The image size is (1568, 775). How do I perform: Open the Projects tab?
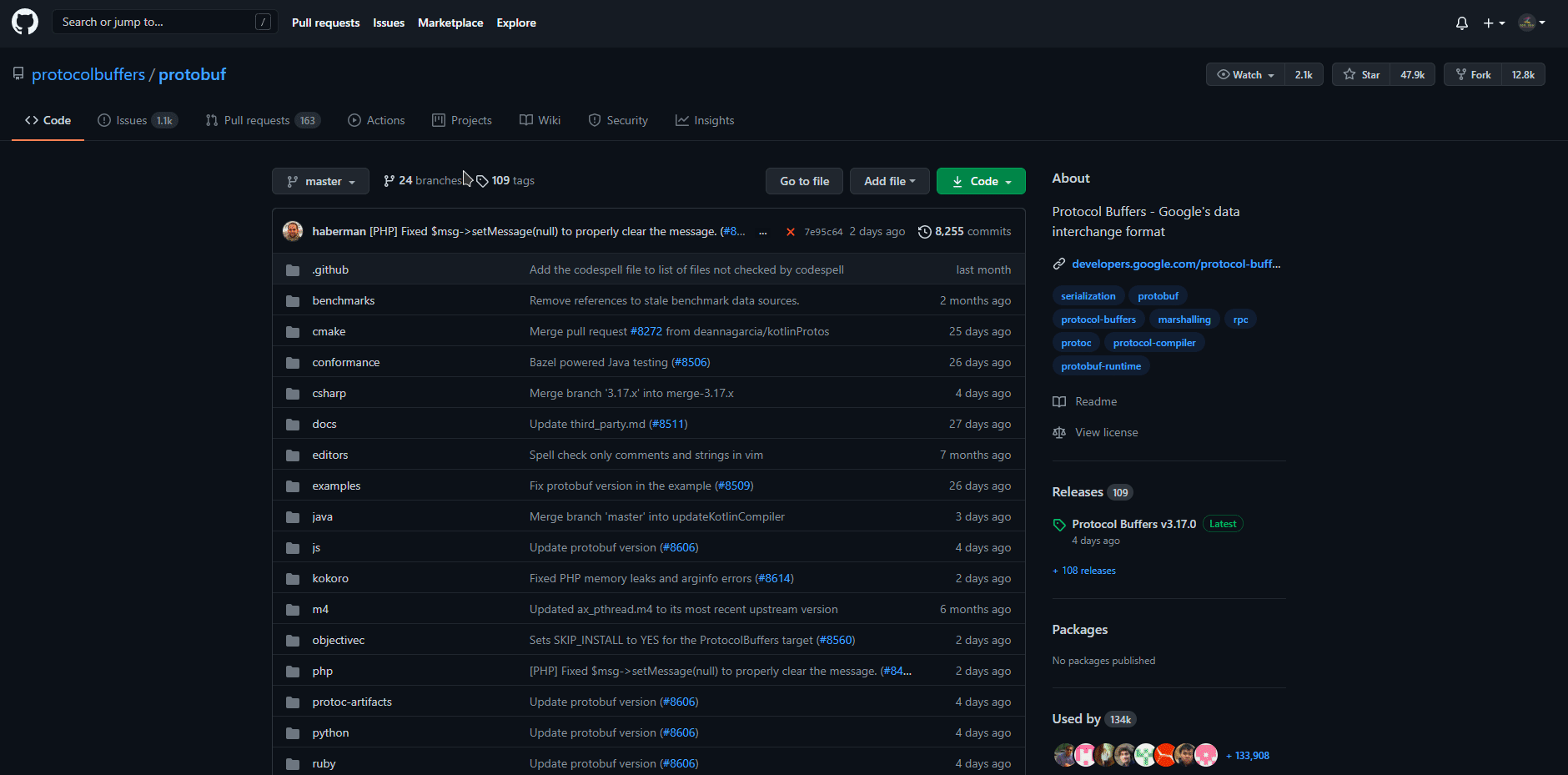[x=462, y=120]
